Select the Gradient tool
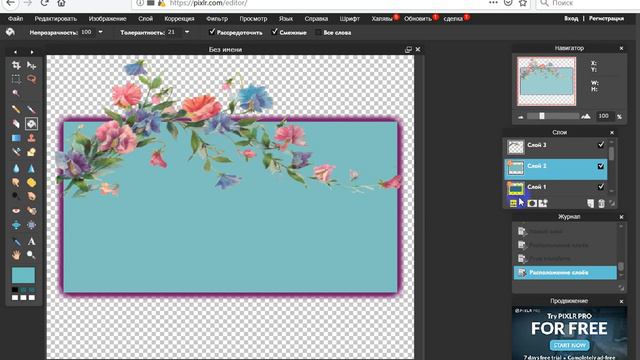 click(x=16, y=138)
